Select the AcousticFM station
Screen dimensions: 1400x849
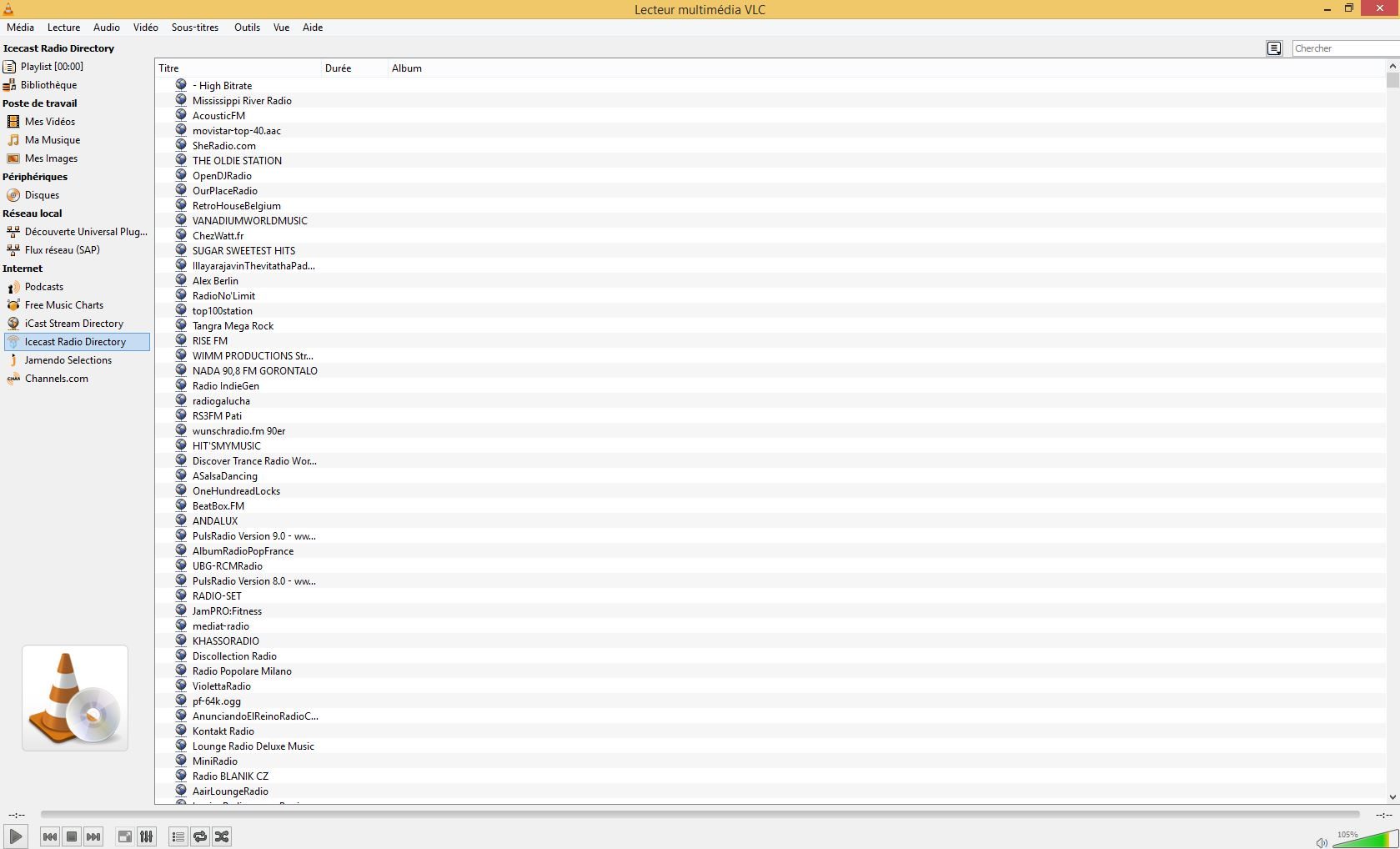pyautogui.click(x=218, y=116)
